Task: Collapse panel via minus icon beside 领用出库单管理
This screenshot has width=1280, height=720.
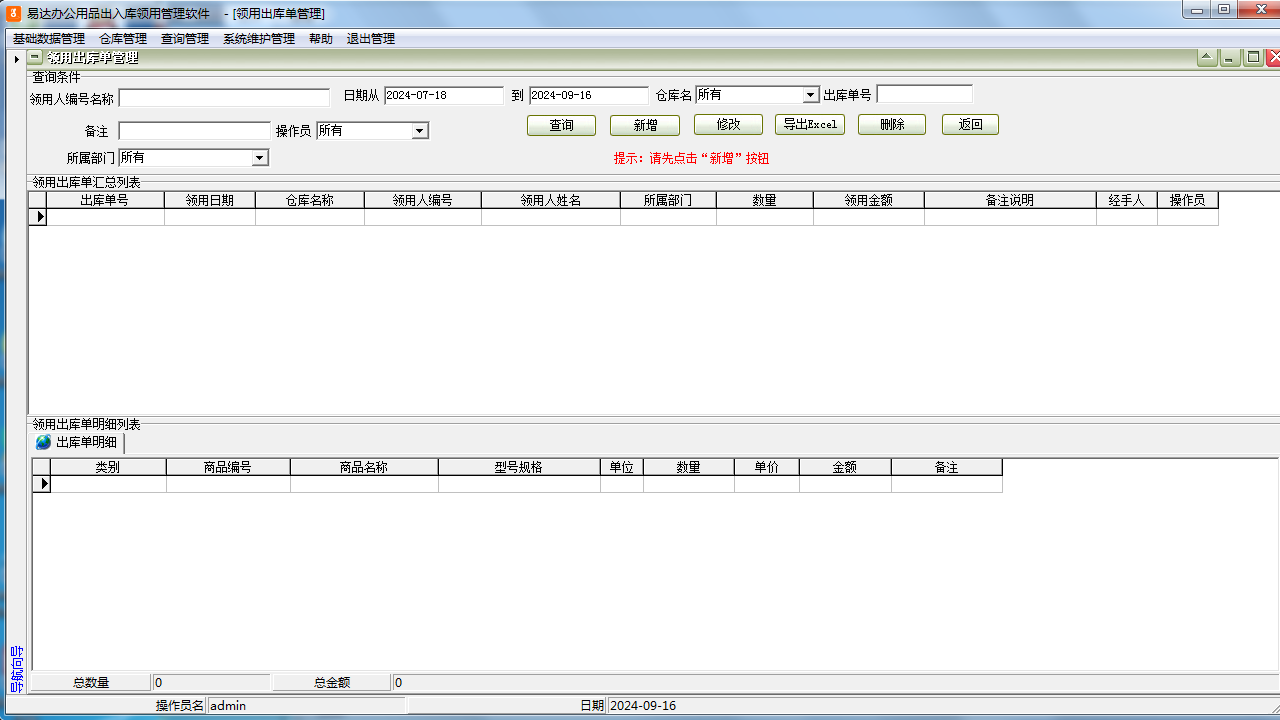Action: (35, 58)
